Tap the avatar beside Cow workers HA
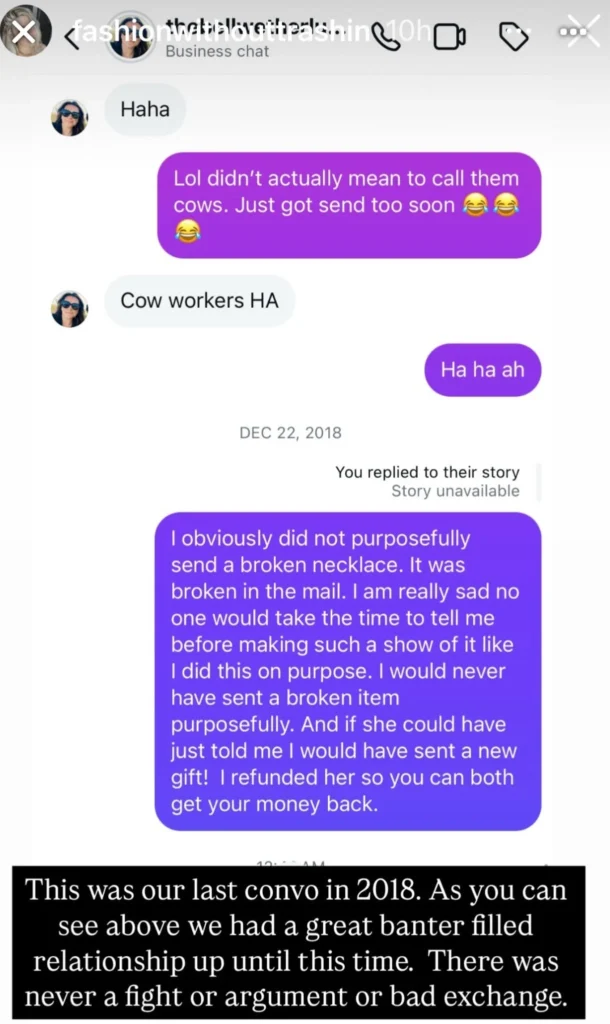 click(x=69, y=308)
